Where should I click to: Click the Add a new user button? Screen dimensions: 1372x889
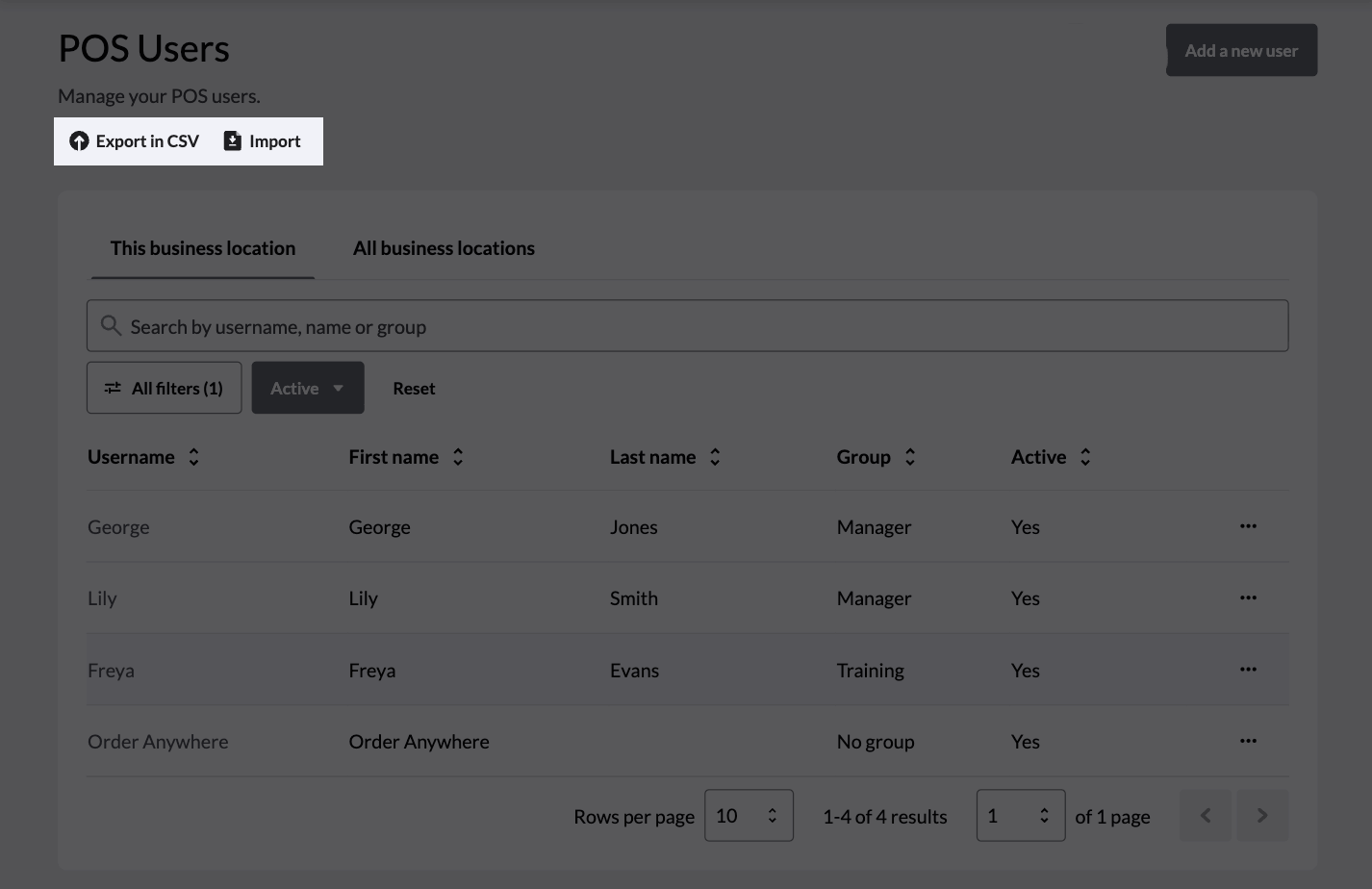click(x=1241, y=51)
